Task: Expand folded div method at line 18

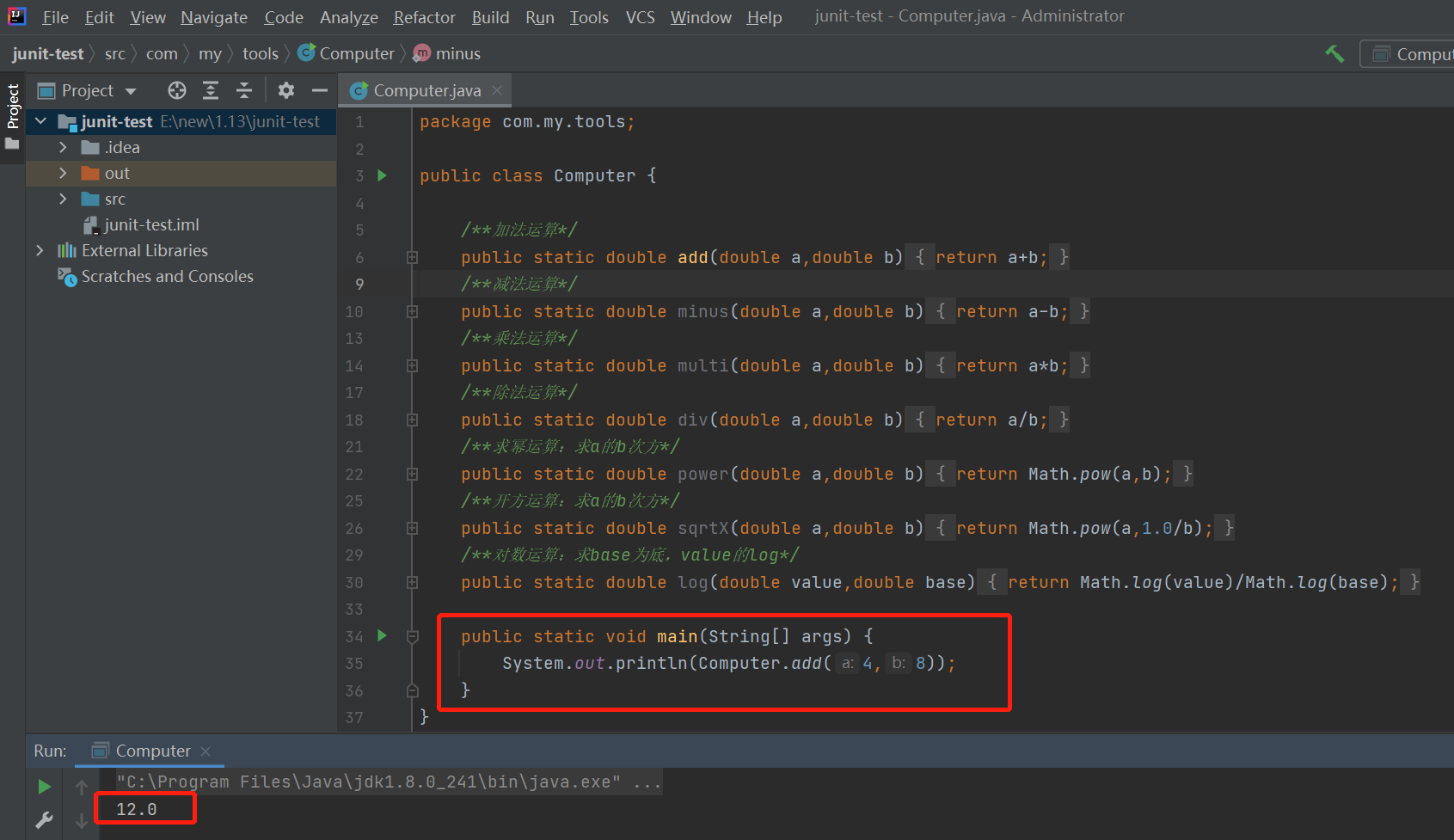Action: coord(413,420)
